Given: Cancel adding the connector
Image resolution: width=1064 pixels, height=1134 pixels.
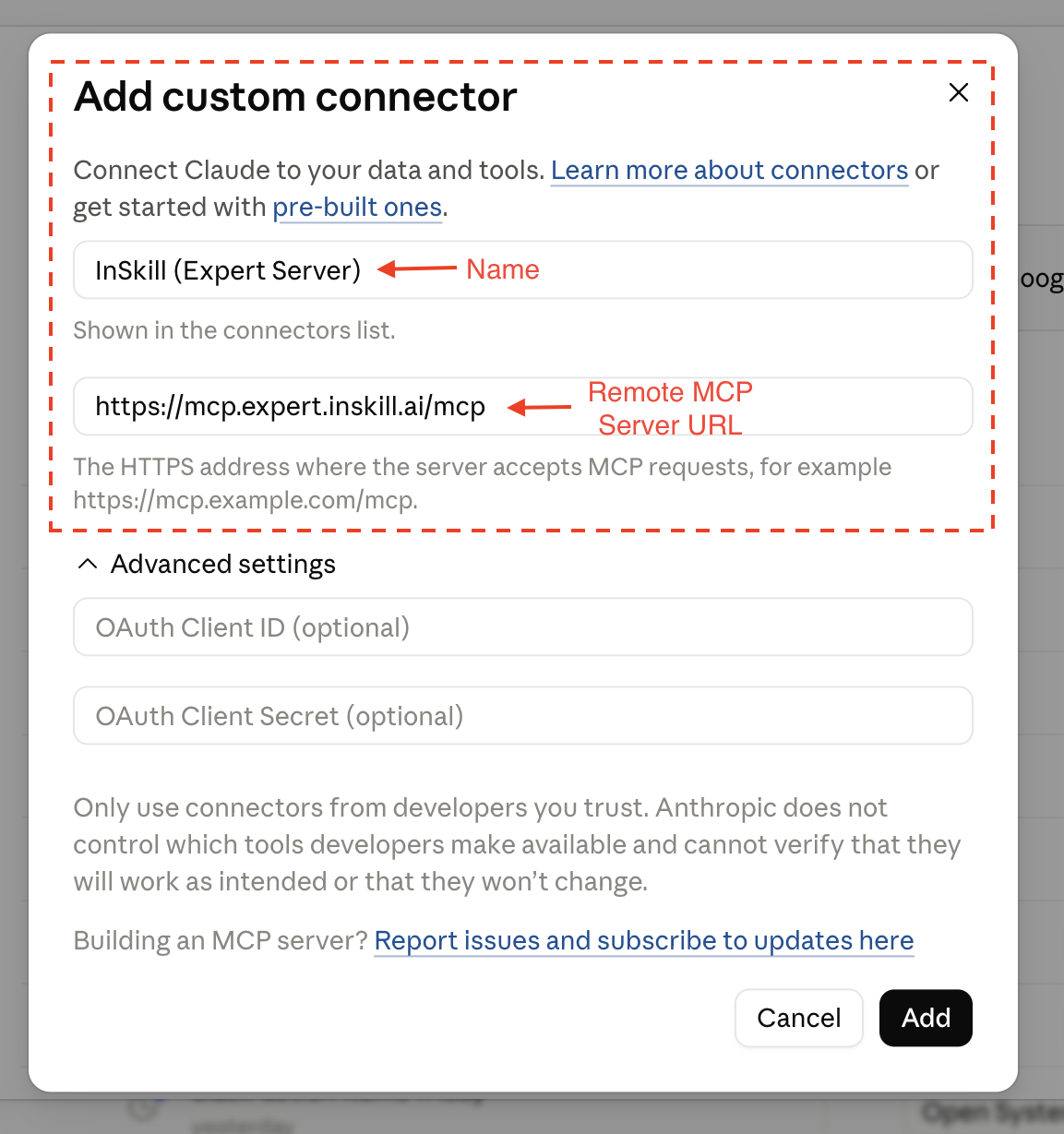Looking at the screenshot, I should (x=798, y=1018).
